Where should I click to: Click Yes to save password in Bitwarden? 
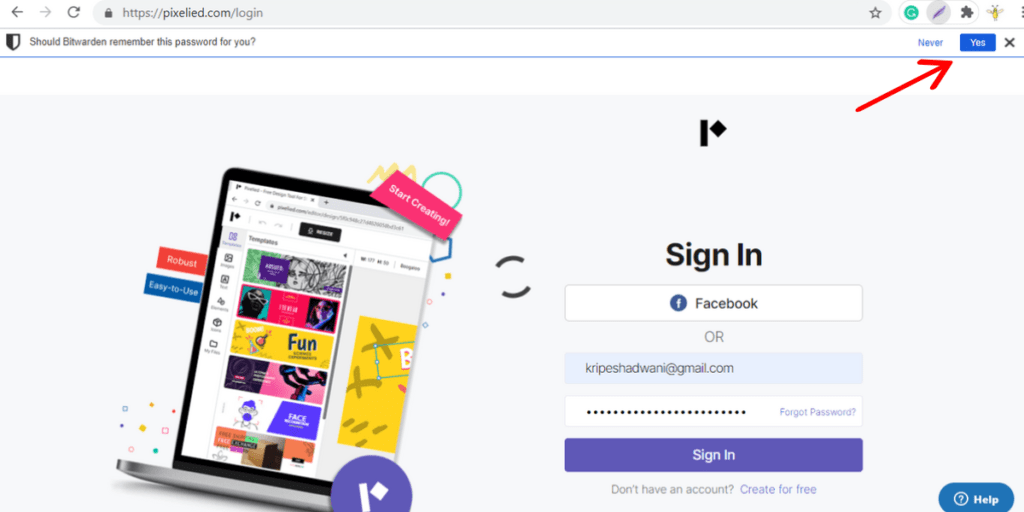pos(977,42)
